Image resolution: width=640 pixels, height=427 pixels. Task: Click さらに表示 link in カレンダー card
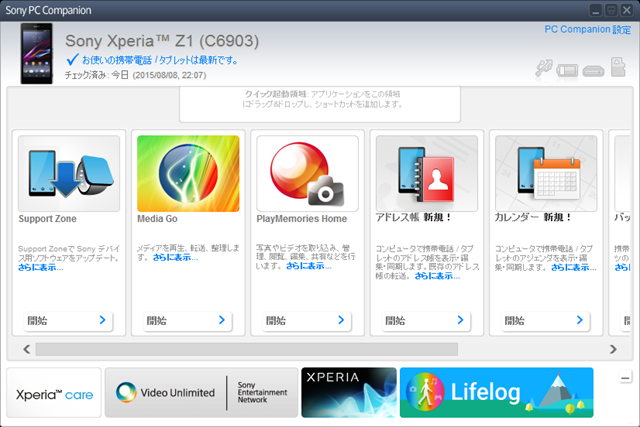(574, 268)
